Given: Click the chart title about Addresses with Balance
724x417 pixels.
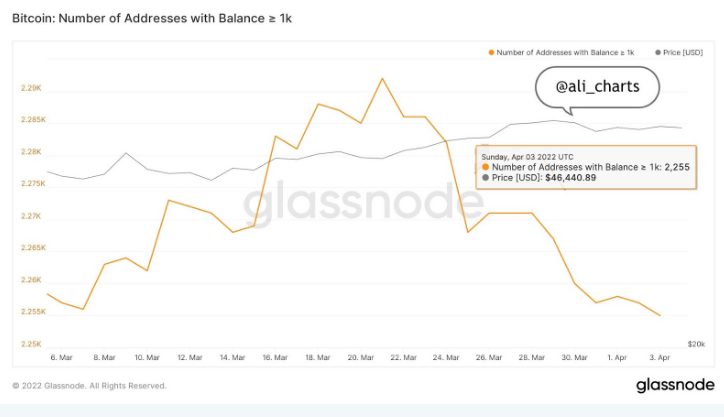Looking at the screenshot, I should [152, 18].
